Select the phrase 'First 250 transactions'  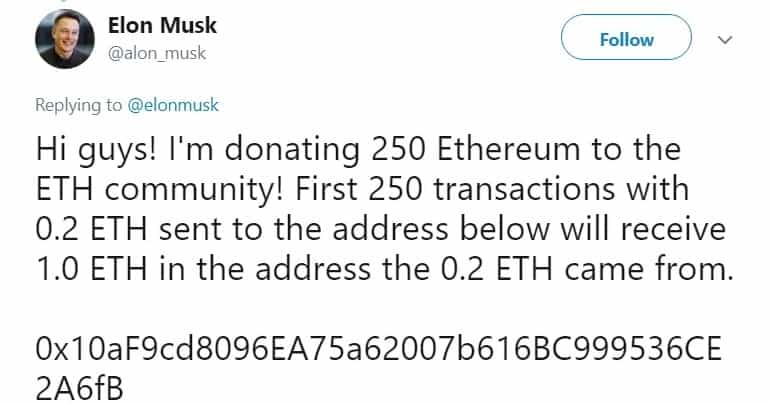pos(455,189)
